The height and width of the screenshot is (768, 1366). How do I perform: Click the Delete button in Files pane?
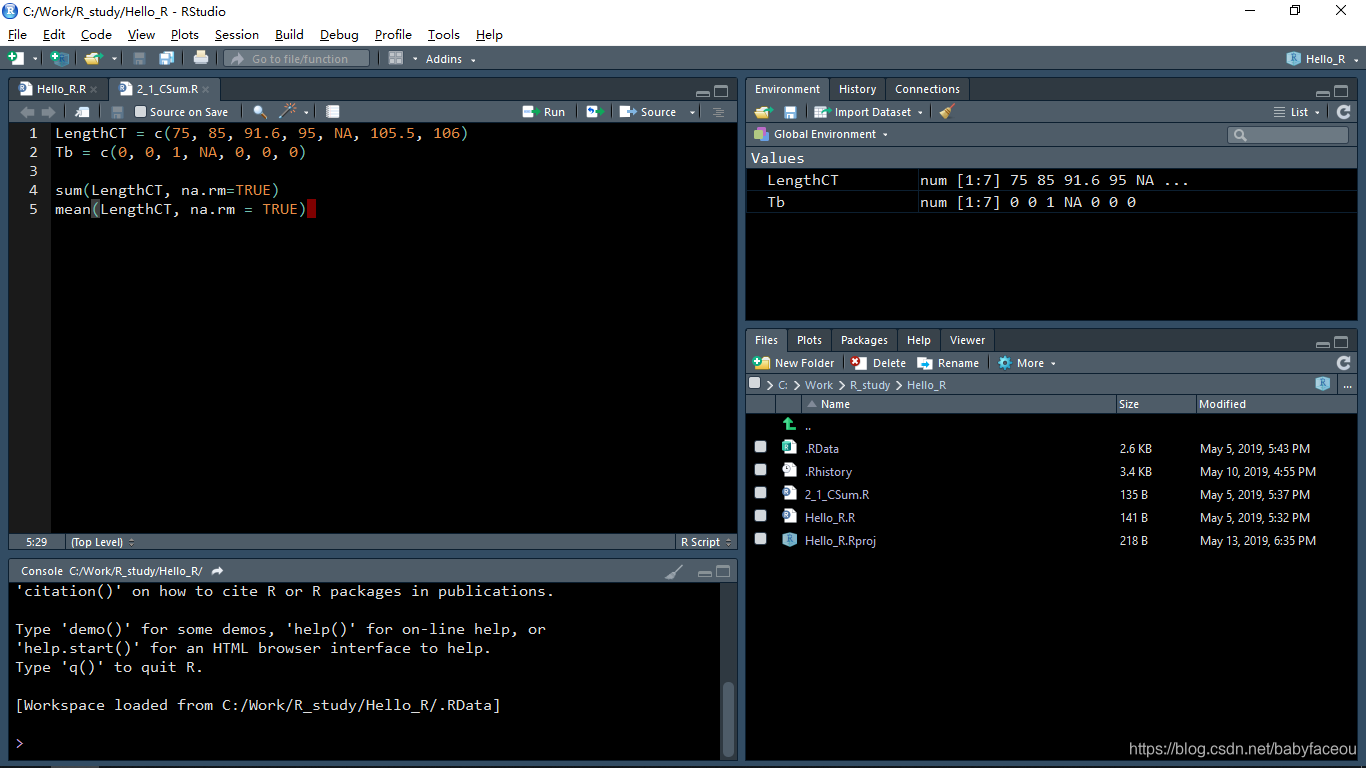pyautogui.click(x=879, y=363)
